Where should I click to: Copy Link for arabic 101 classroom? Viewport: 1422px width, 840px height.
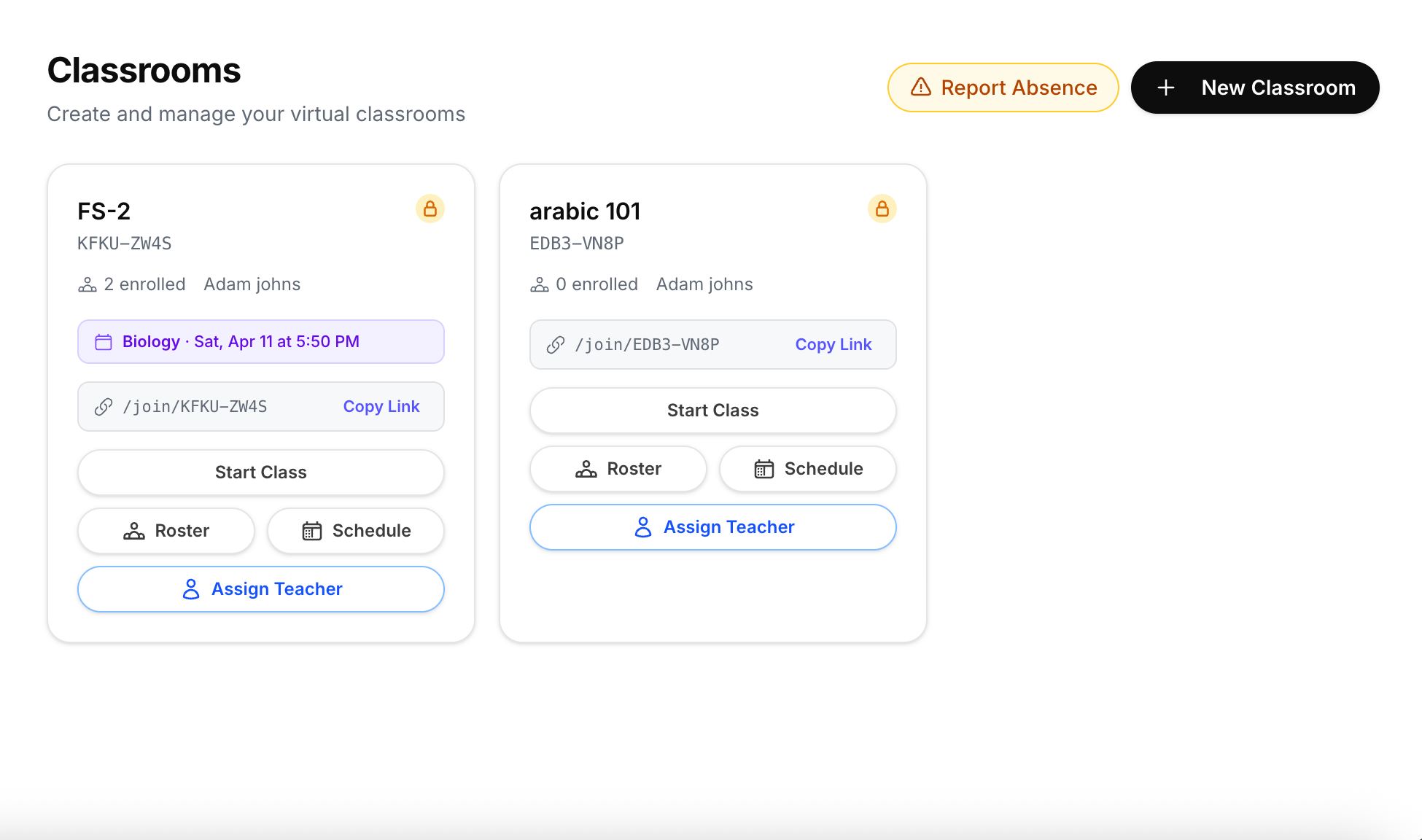pos(834,345)
